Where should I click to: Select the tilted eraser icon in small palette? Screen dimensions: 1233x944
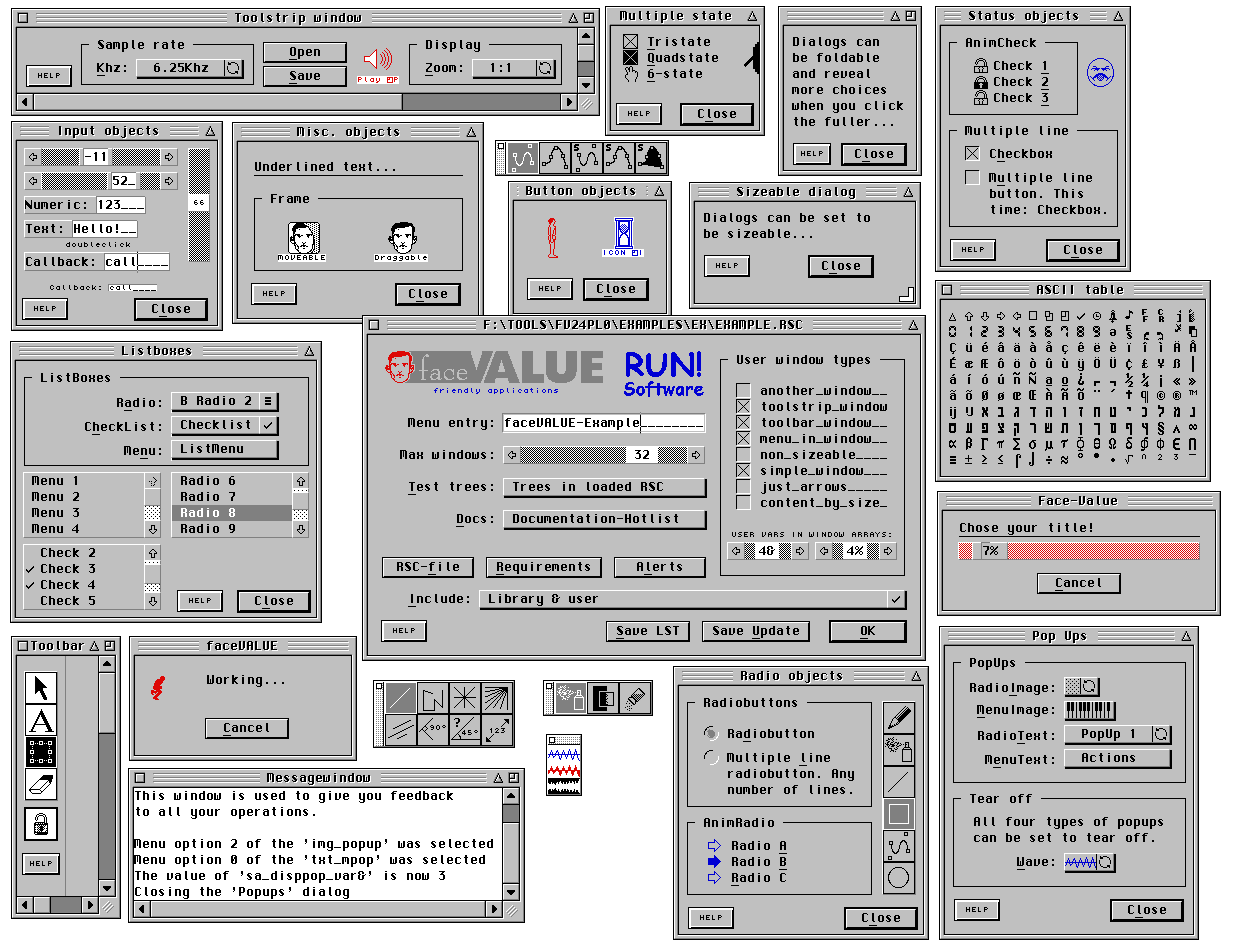[x=636, y=697]
